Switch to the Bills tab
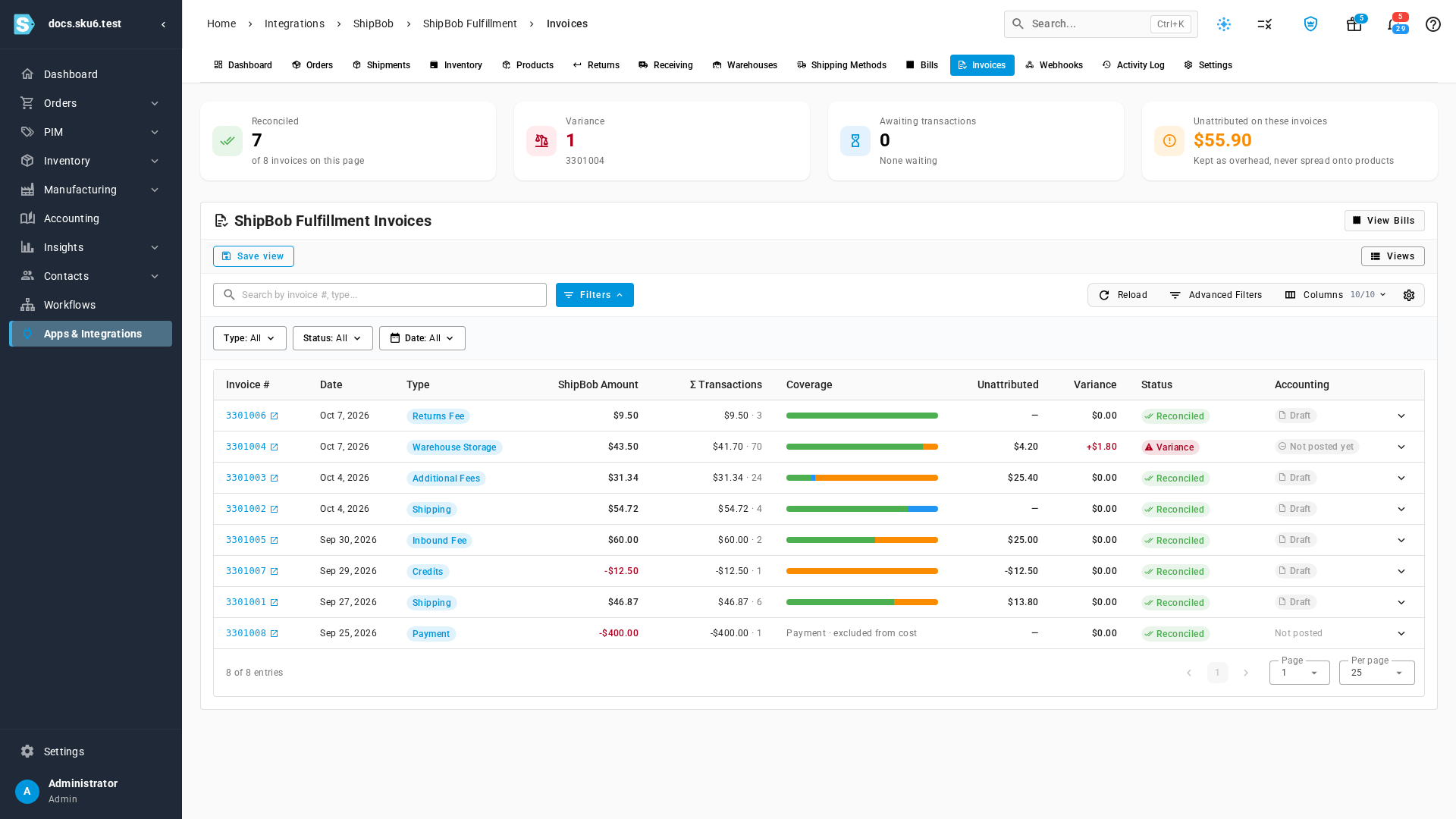Viewport: 1456px width, 819px height. click(x=921, y=65)
